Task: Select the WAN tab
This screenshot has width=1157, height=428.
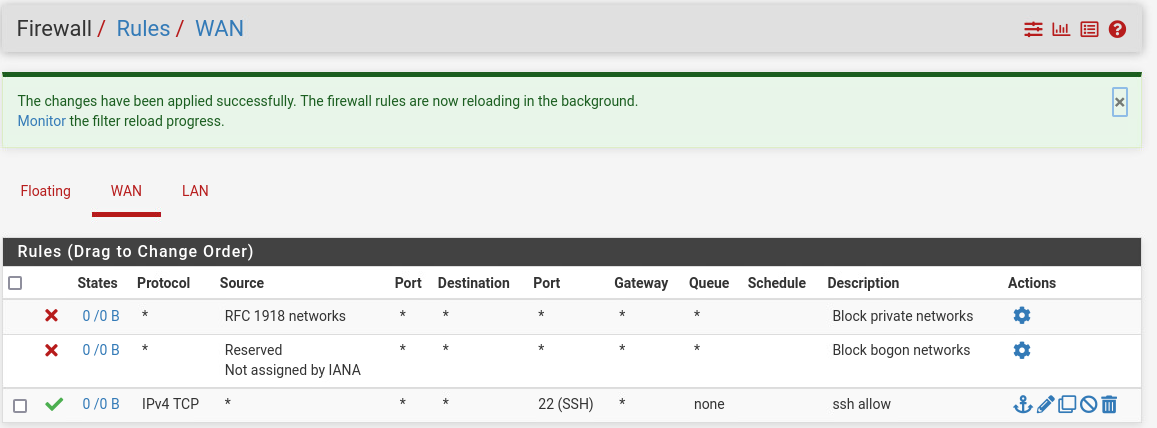Action: coord(126,190)
